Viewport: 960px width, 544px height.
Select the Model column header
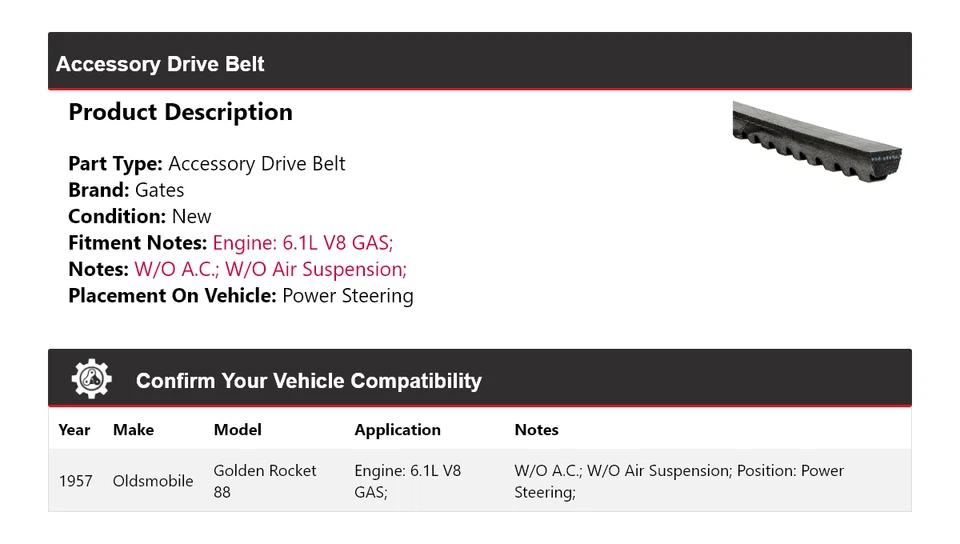click(238, 430)
